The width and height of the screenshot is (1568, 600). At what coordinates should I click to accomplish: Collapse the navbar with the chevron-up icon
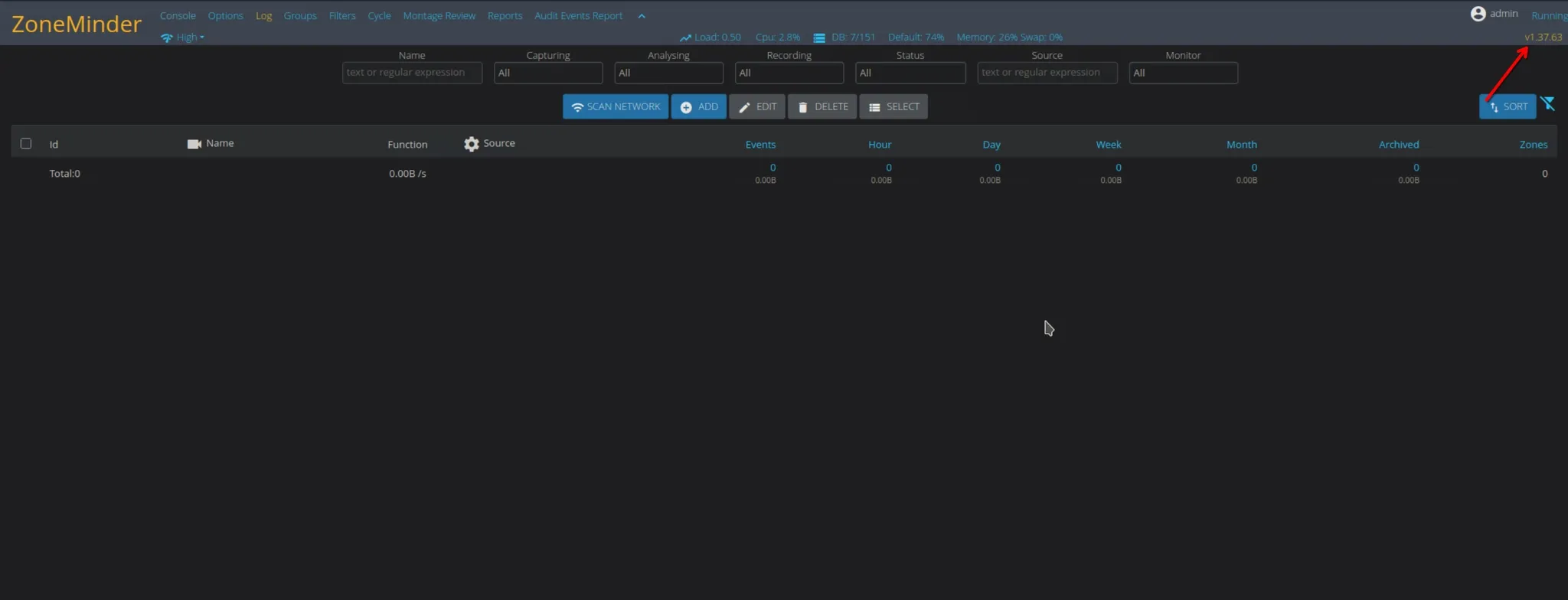coord(642,16)
